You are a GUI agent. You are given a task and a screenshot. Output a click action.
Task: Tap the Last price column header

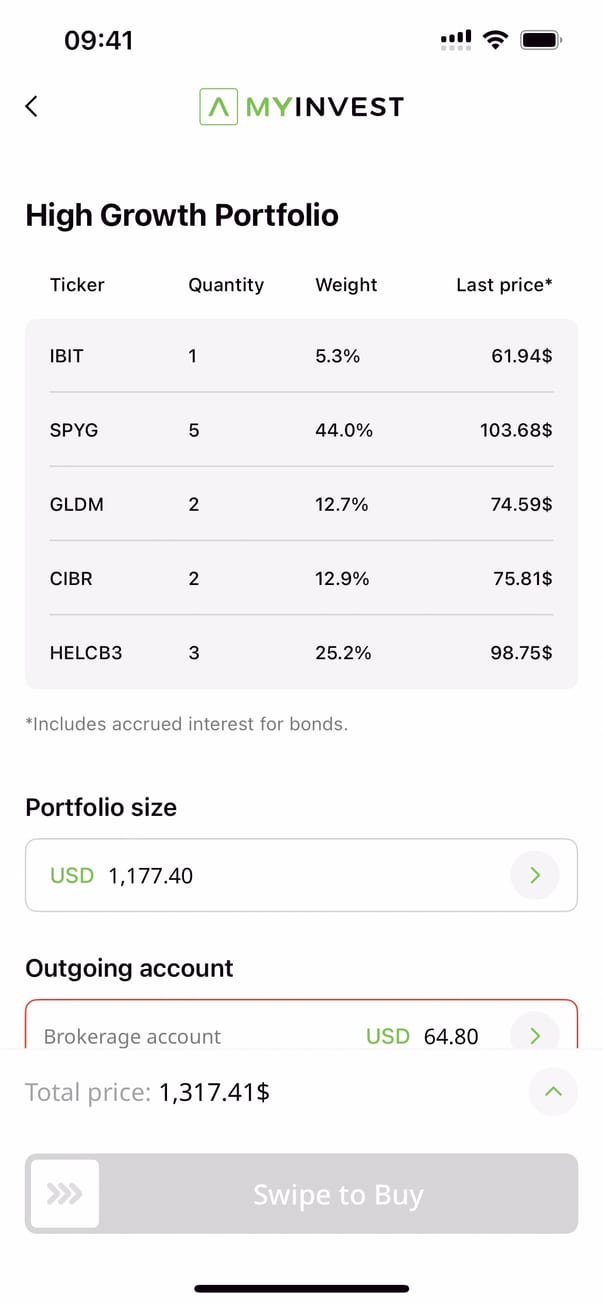click(x=504, y=285)
